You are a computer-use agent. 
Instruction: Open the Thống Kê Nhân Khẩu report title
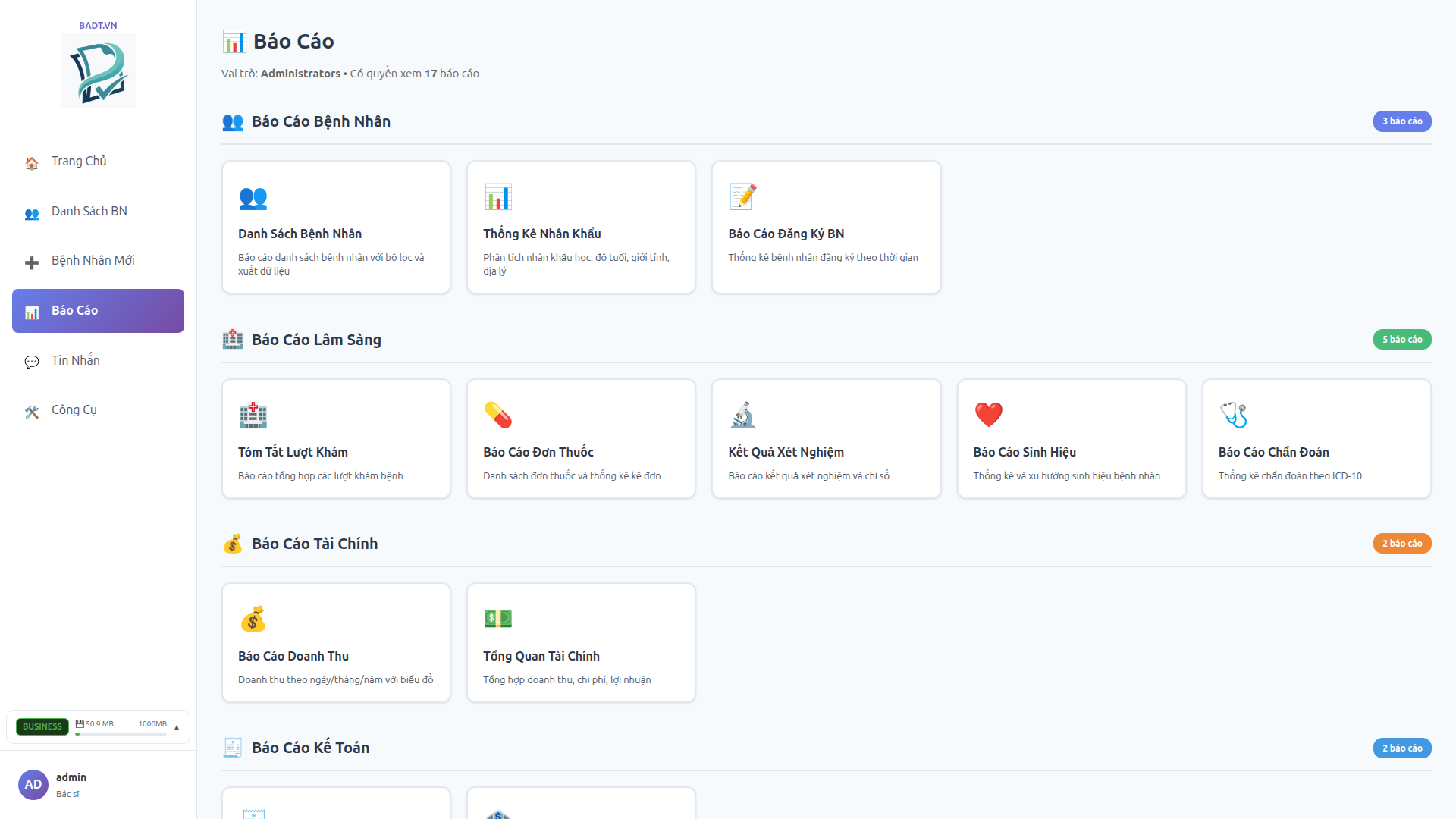(x=542, y=234)
